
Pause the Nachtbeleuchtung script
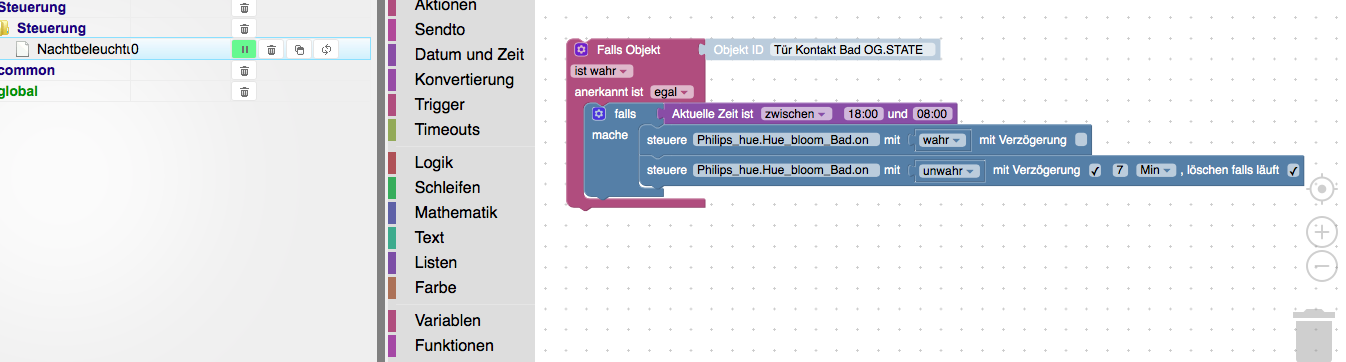click(x=245, y=49)
